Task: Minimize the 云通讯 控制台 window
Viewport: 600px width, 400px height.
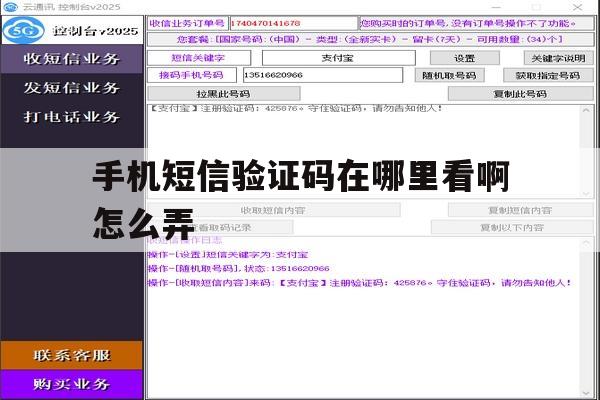Action: 496,7
